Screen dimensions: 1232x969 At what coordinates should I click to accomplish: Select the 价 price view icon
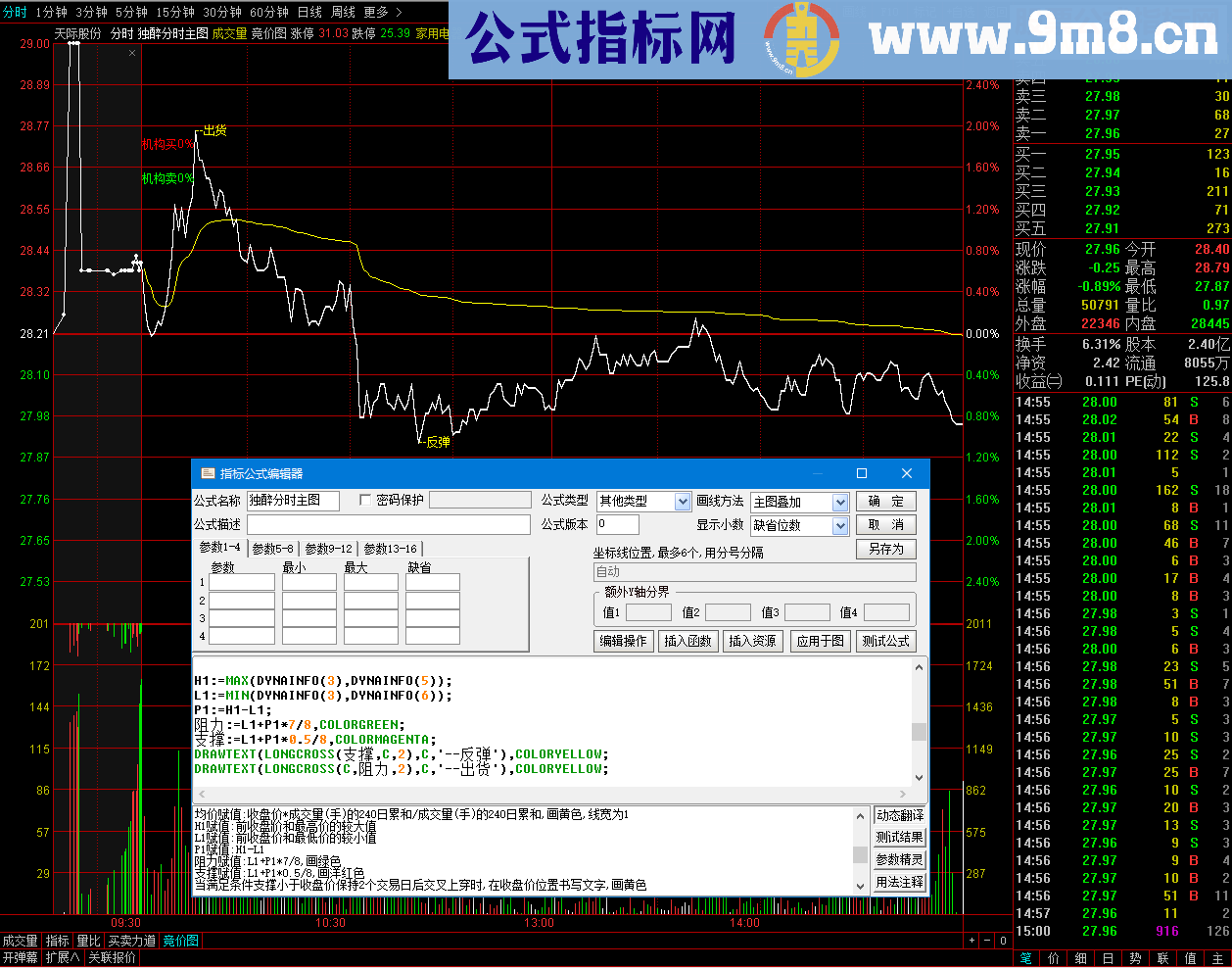coord(1053,957)
